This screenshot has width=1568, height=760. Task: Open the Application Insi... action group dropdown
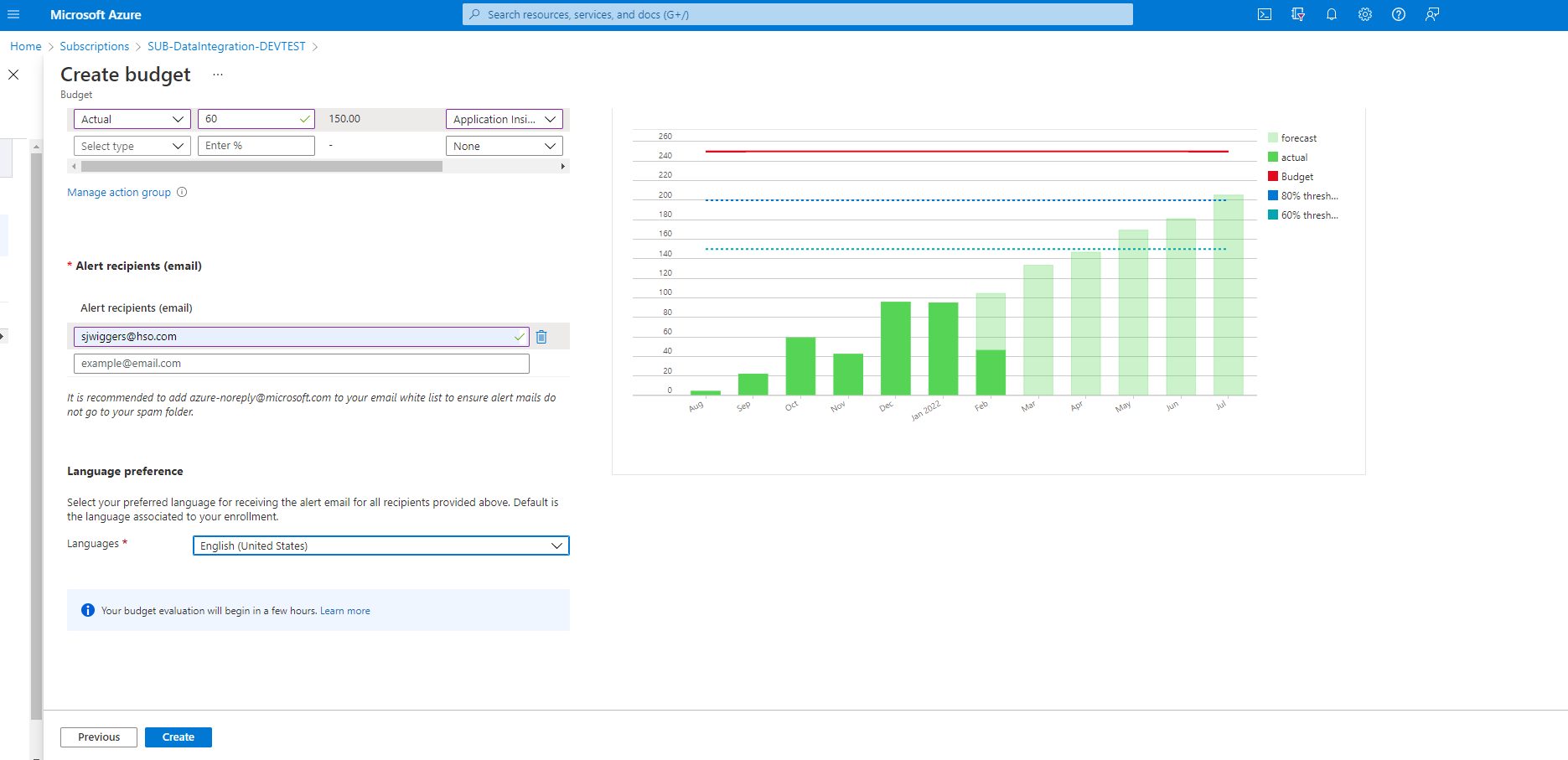coord(504,120)
